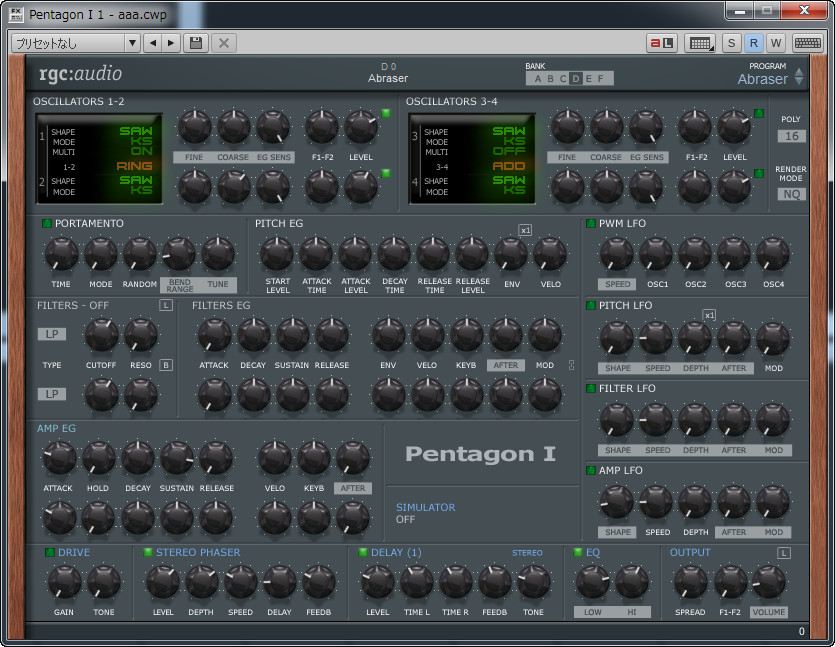Viewport: 835px width, 647px height.
Task: Click the x1 multiplier in PITCH LFO
Action: (709, 315)
